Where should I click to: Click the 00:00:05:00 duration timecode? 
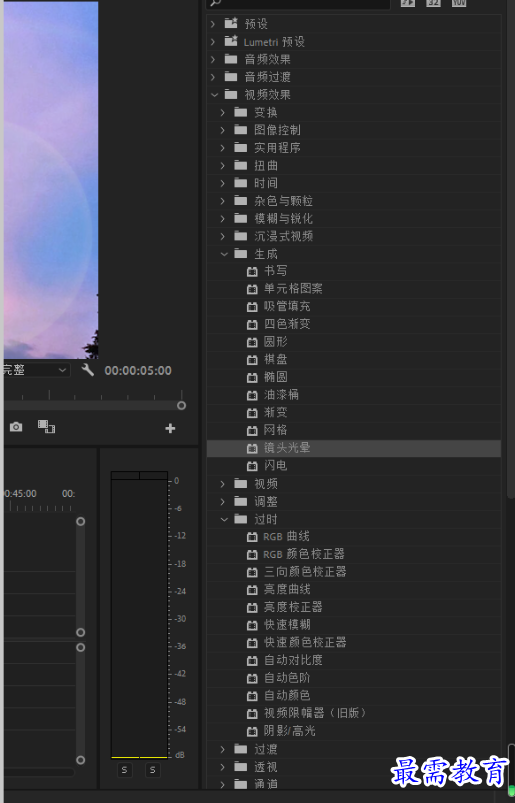coord(138,370)
